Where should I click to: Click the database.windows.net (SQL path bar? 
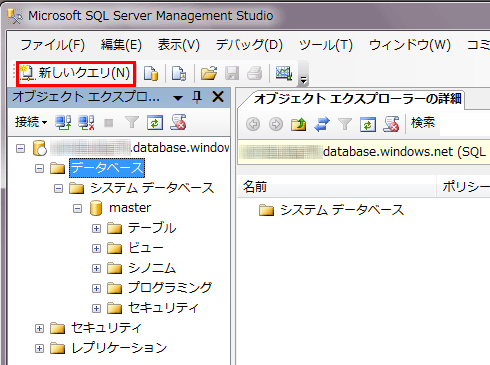tap(364, 152)
